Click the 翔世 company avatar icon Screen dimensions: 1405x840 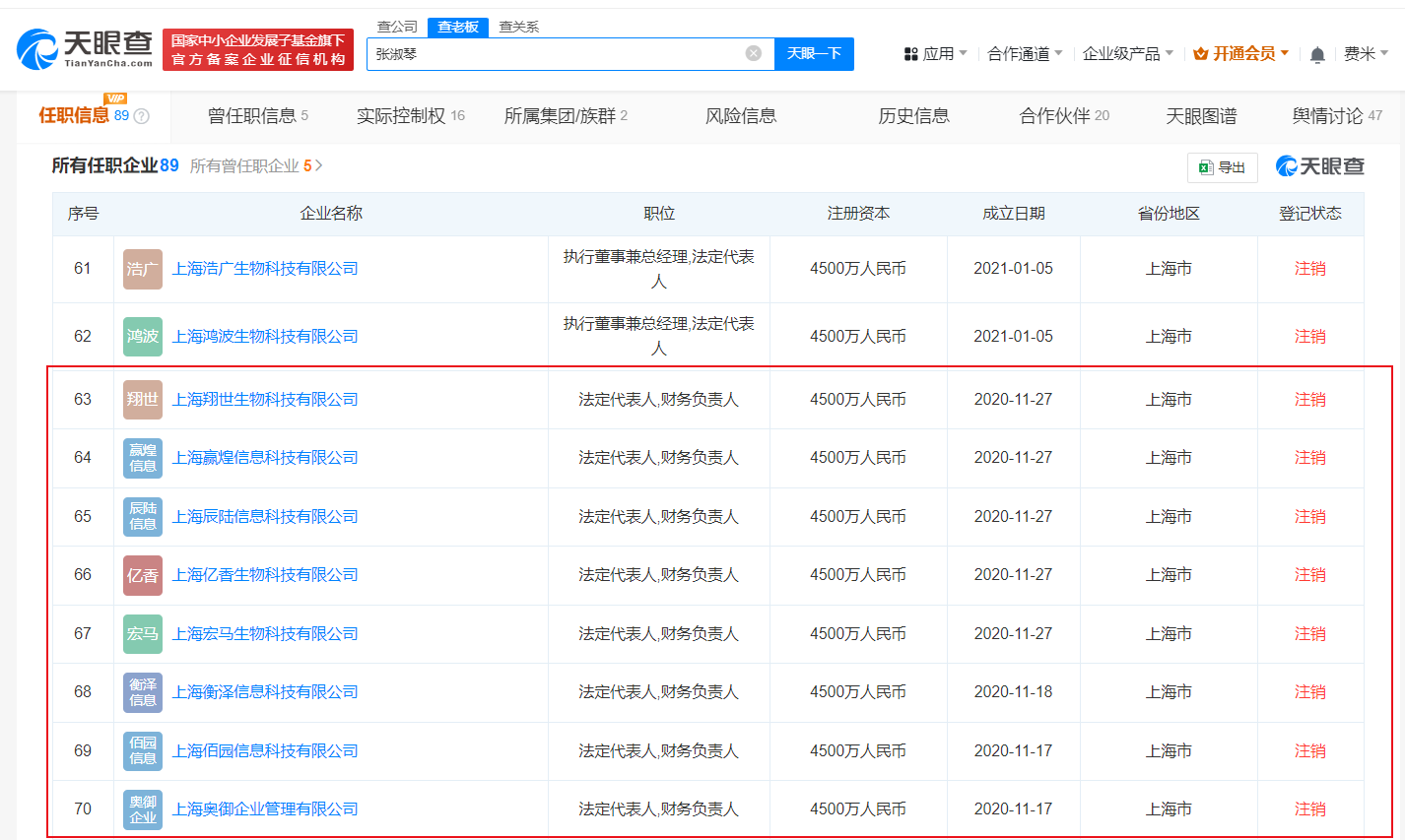[142, 399]
